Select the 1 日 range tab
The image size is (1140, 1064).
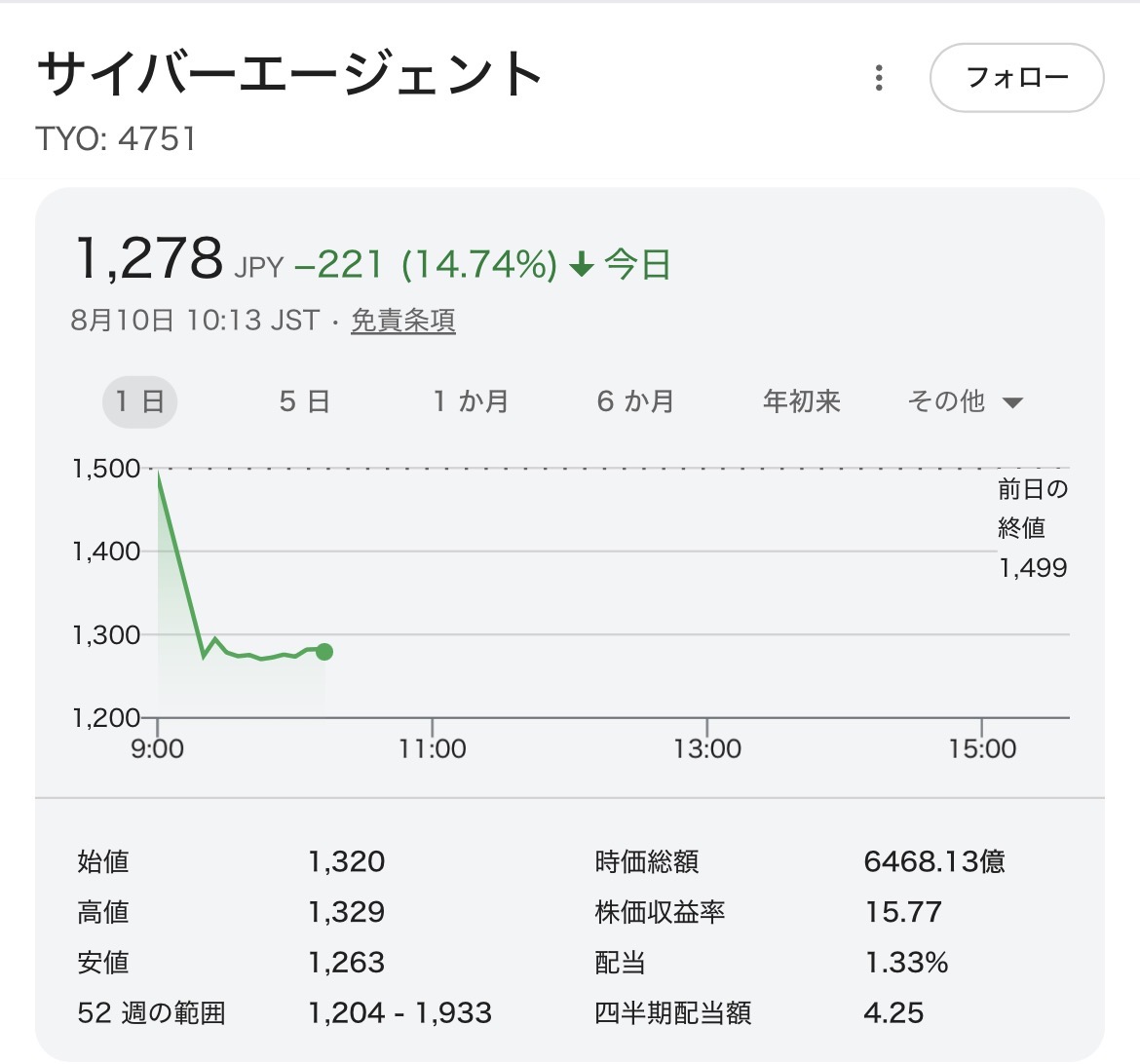pyautogui.click(x=139, y=401)
